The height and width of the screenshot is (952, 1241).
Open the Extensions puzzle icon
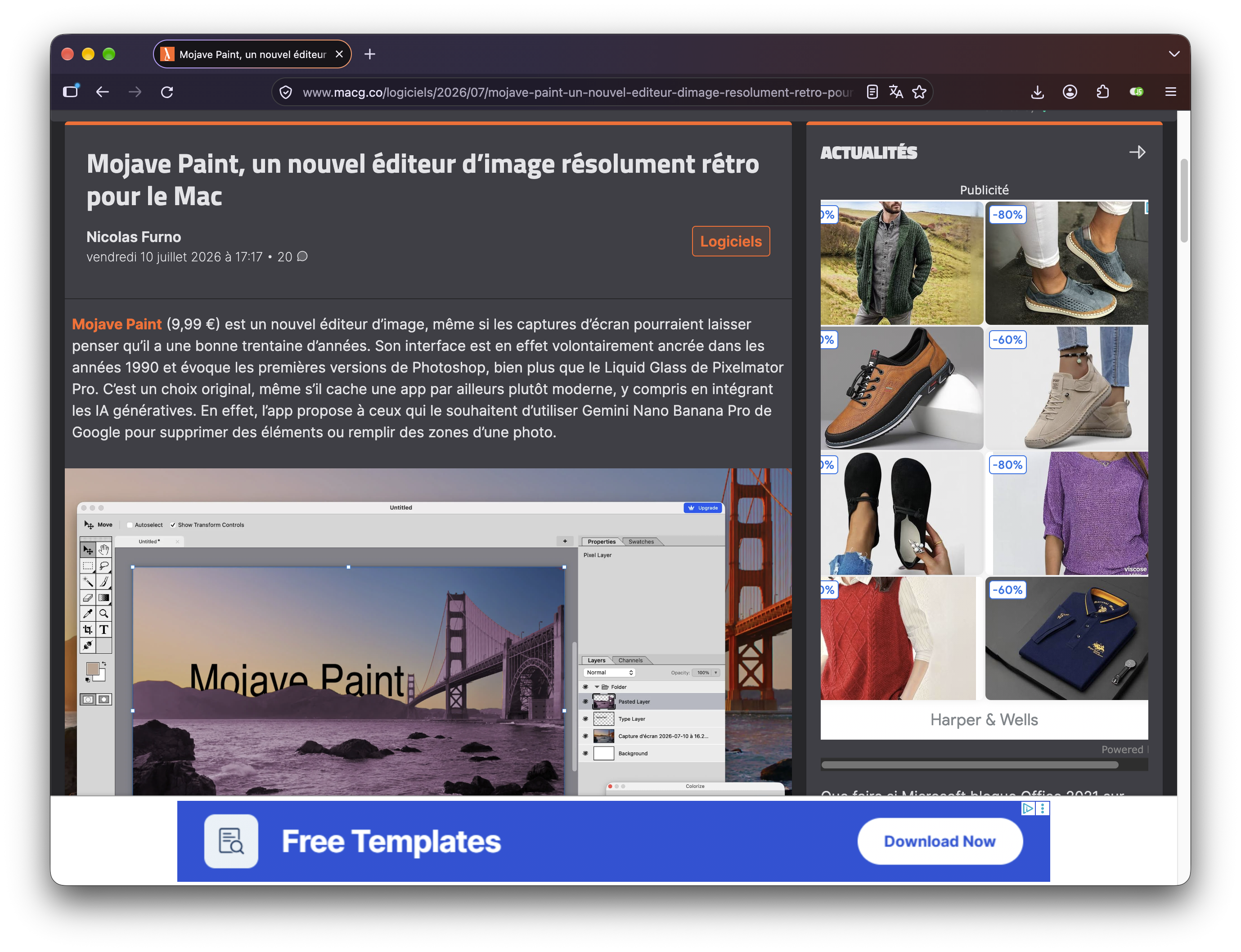[1103, 92]
